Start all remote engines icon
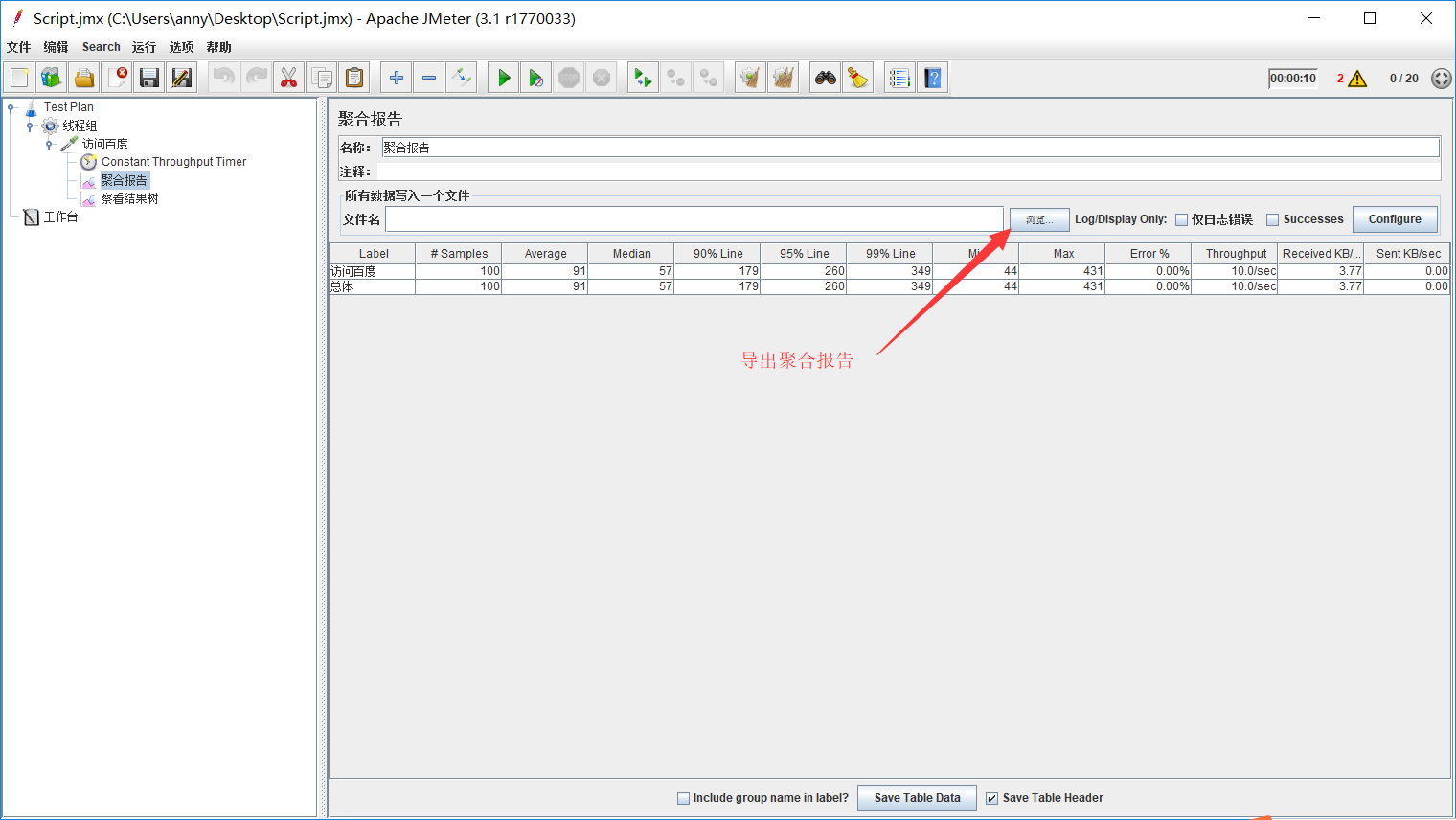Viewport: 1456px width, 820px height. click(x=643, y=78)
